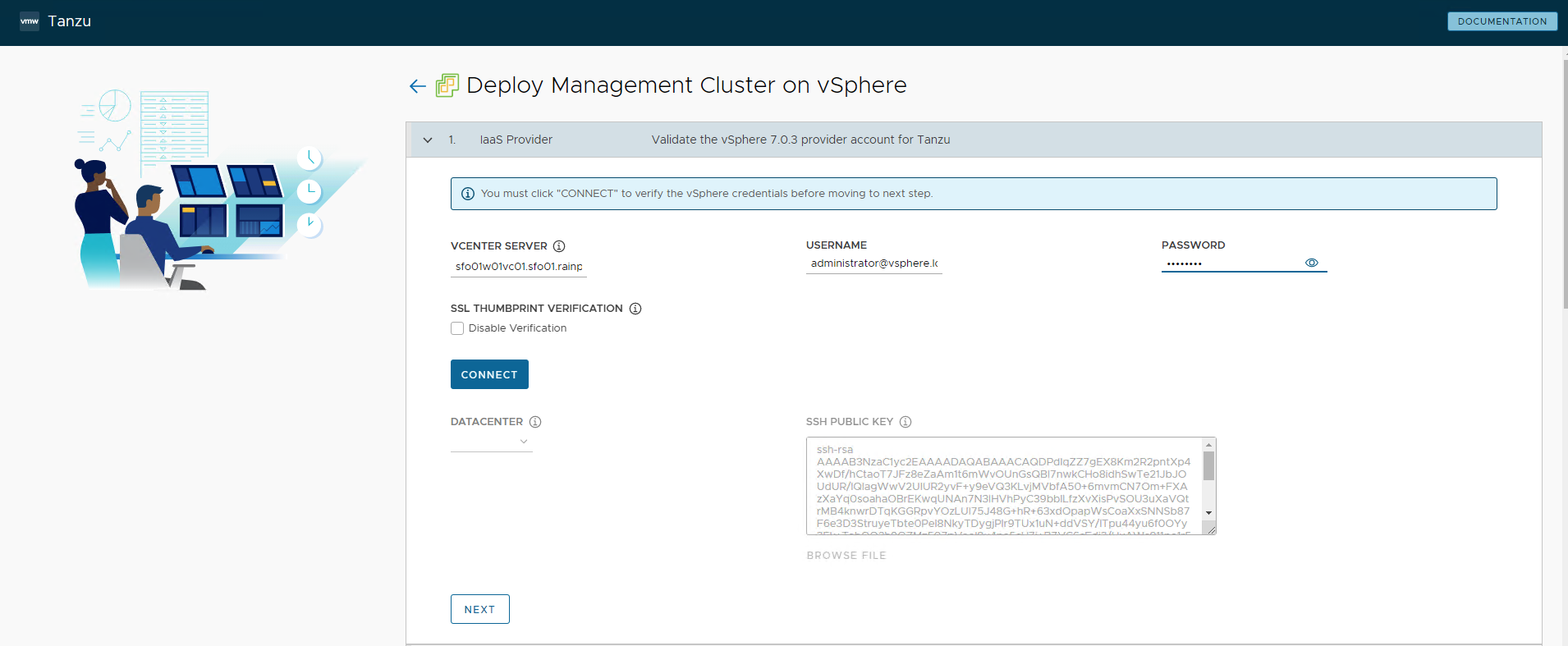Click SSH key textarea scrollbar down arrow
Viewport: 1568px width, 646px height.
(x=1208, y=513)
